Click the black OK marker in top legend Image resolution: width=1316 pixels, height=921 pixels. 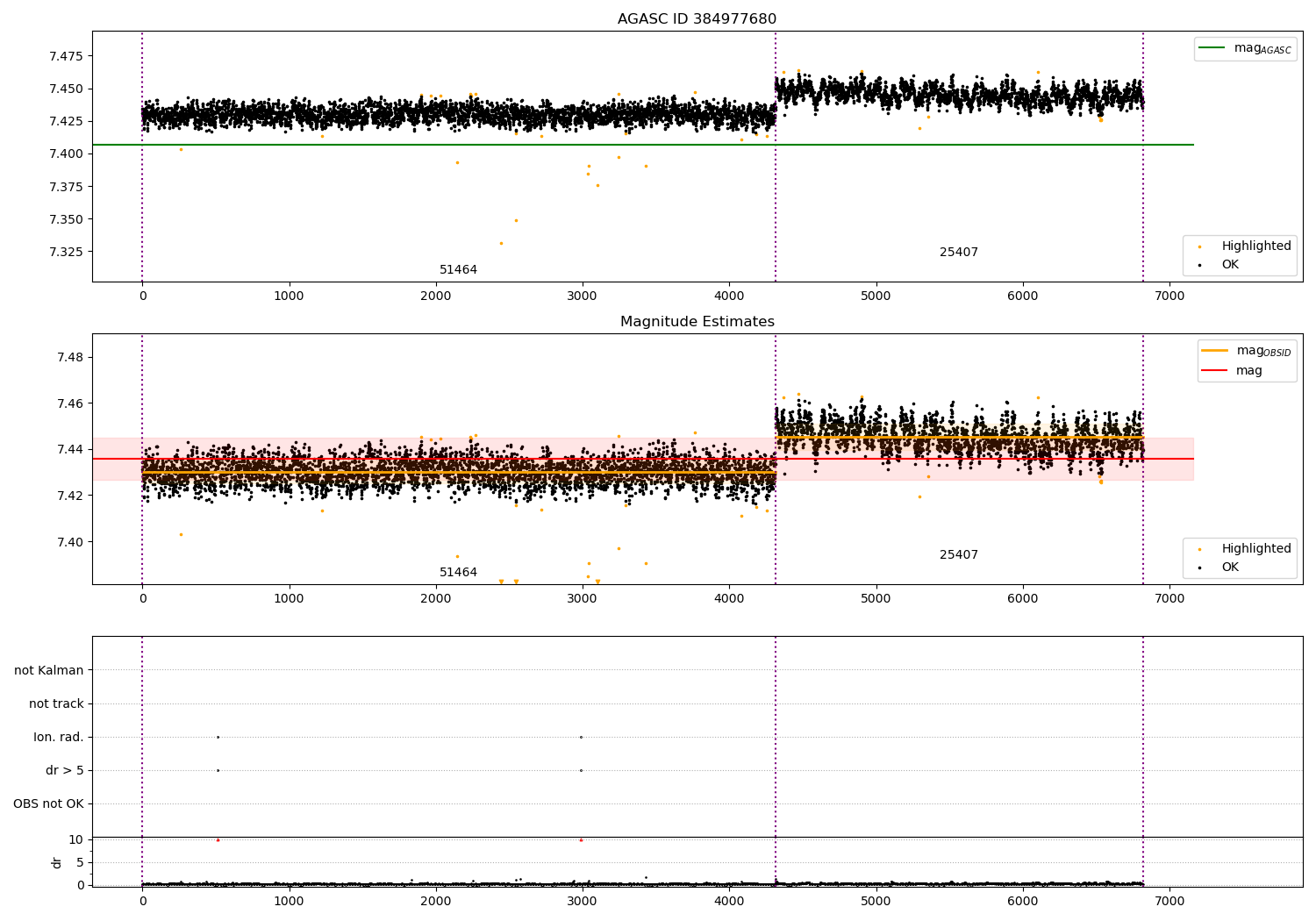(x=1200, y=266)
